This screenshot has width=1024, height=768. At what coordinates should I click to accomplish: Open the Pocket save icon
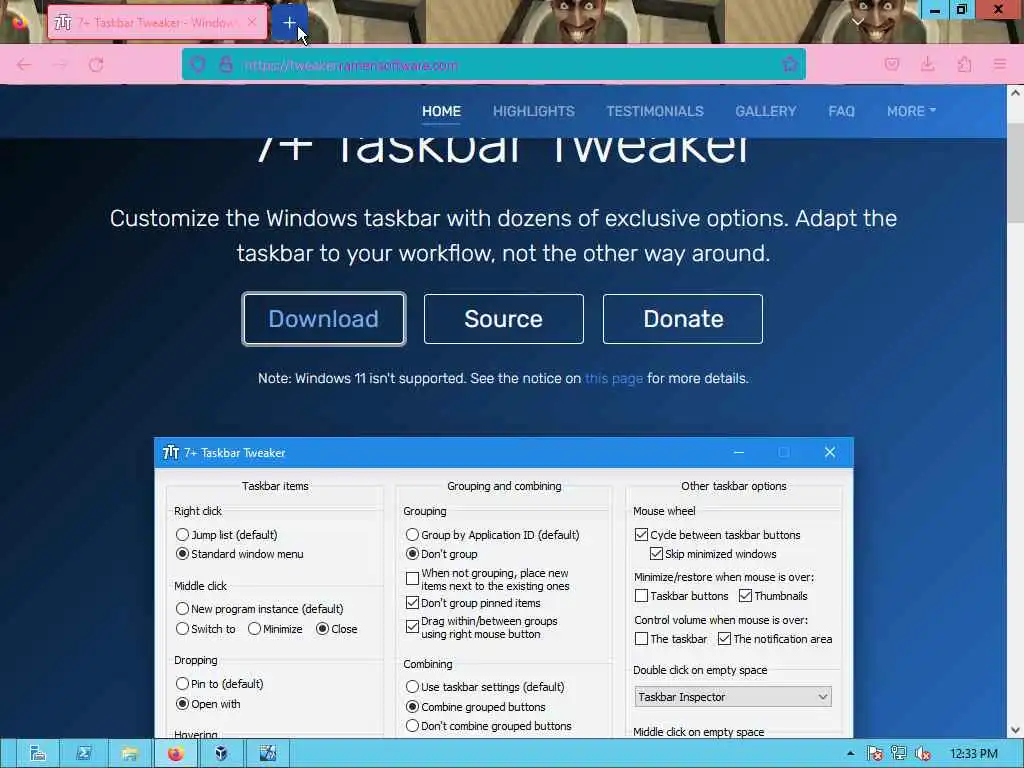coord(892,64)
